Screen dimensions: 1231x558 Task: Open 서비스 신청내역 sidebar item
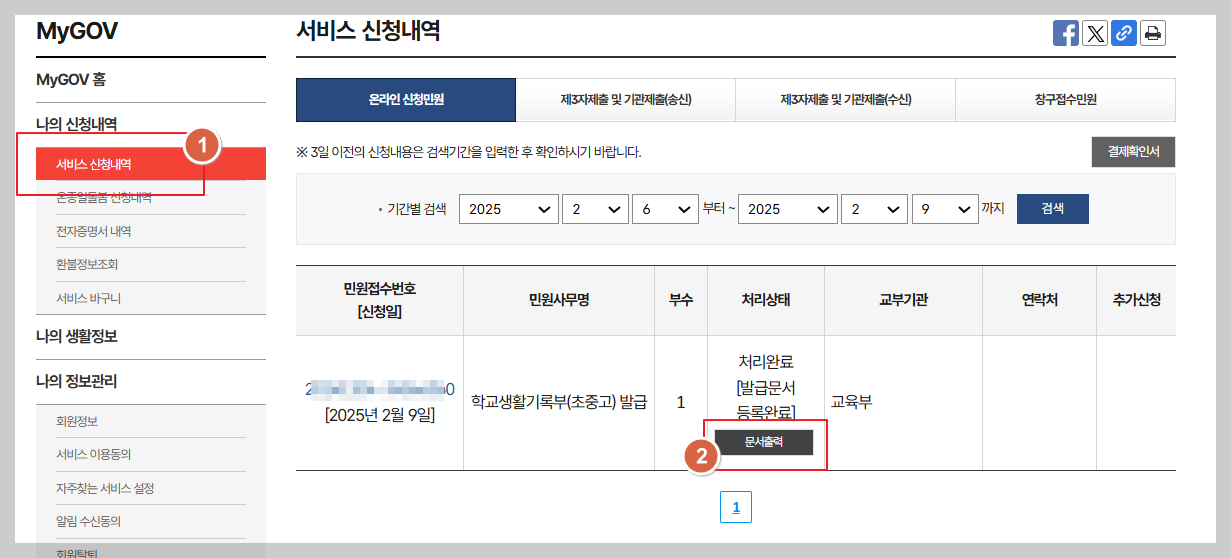[x=151, y=164]
